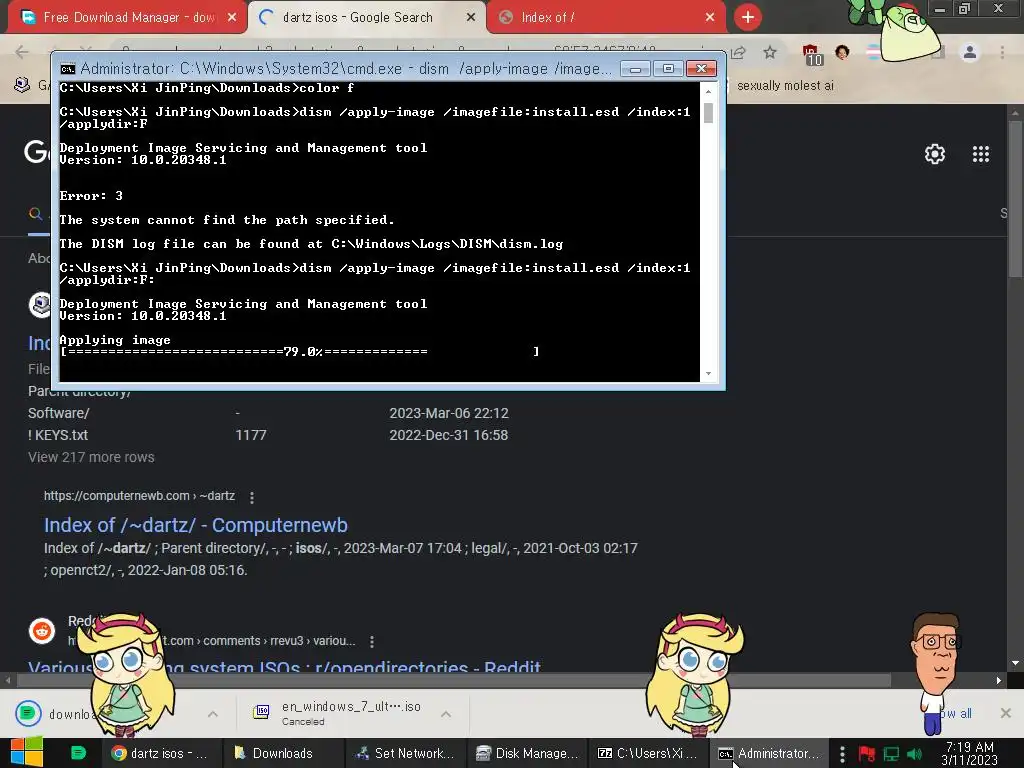This screenshot has height=768, width=1024.
Task: Open Google apps grid
Action: click(981, 154)
